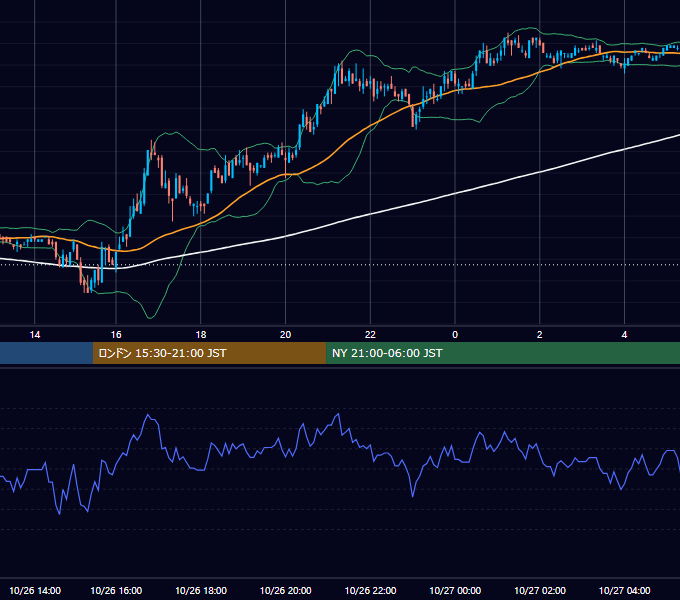Click the 4 hour label on the price chart axis
The width and height of the screenshot is (680, 600).
click(x=624, y=335)
